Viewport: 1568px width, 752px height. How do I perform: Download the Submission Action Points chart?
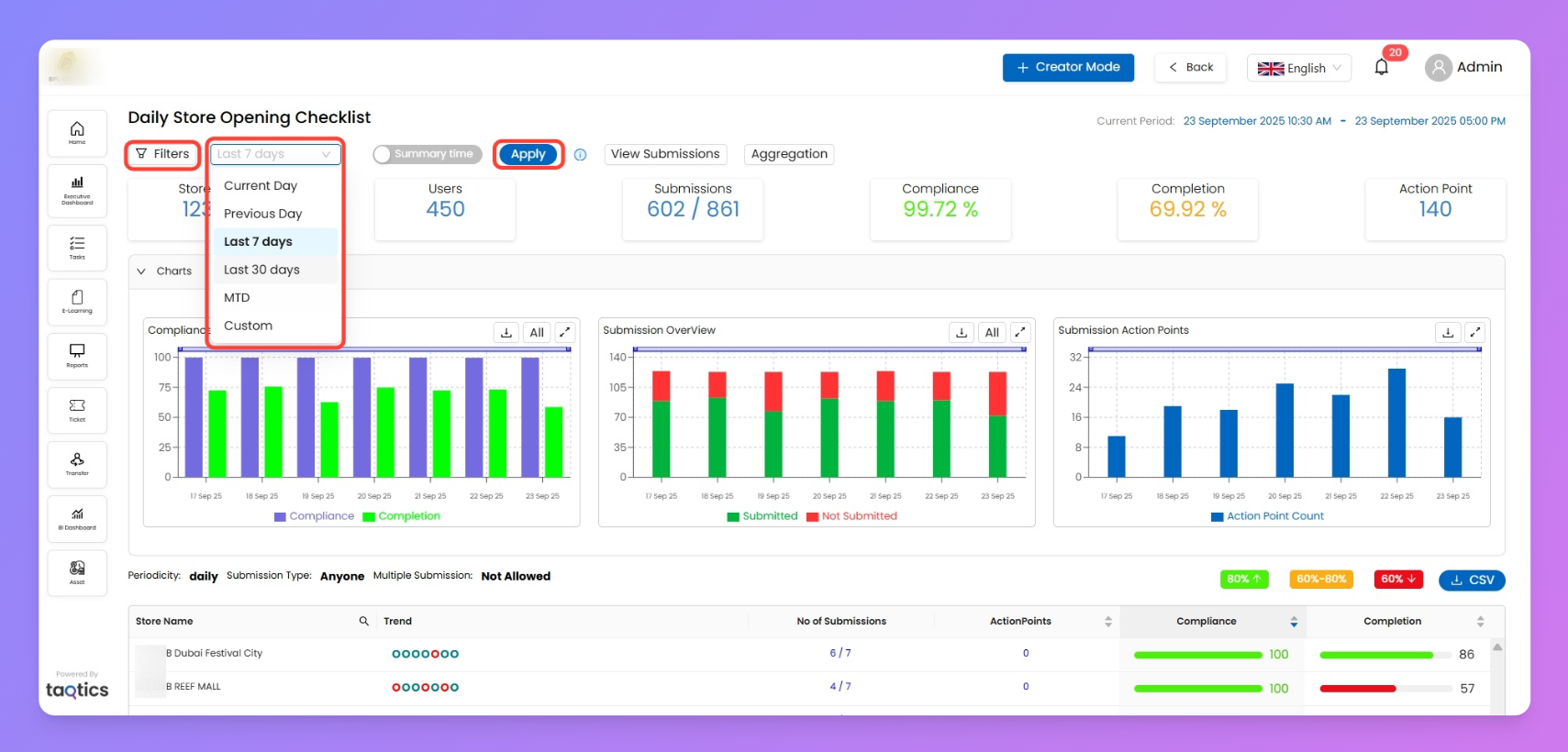click(x=1447, y=332)
